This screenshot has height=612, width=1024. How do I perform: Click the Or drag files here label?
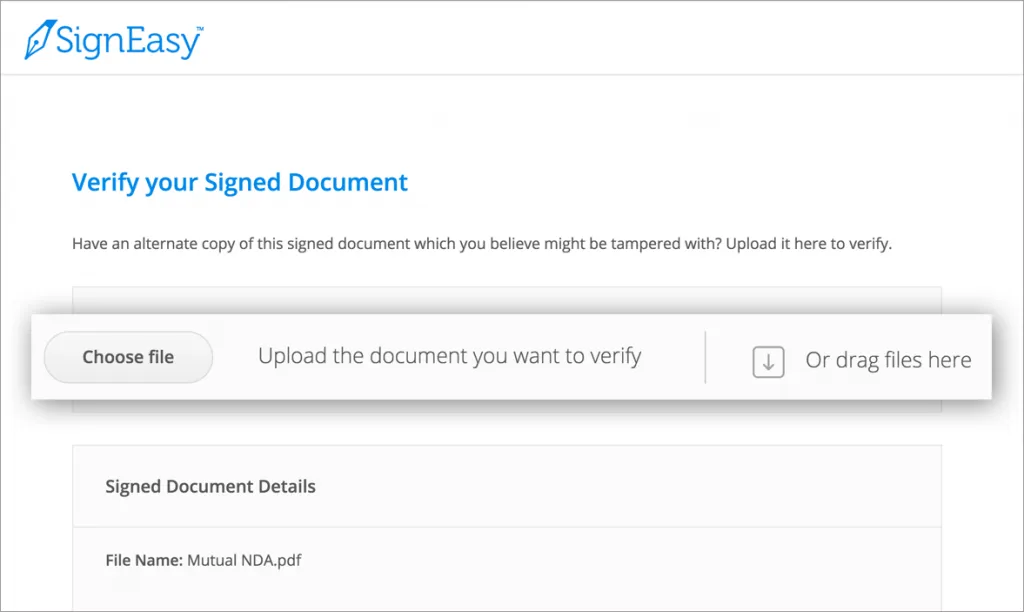point(888,359)
